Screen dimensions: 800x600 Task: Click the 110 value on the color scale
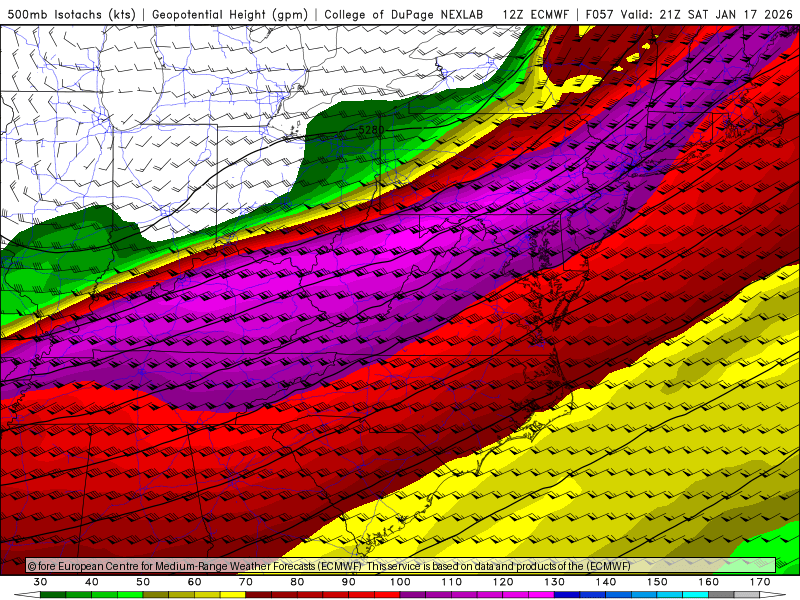(452, 582)
